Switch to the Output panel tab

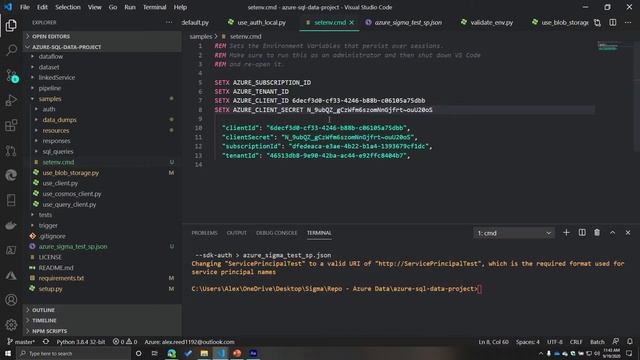pos(236,233)
